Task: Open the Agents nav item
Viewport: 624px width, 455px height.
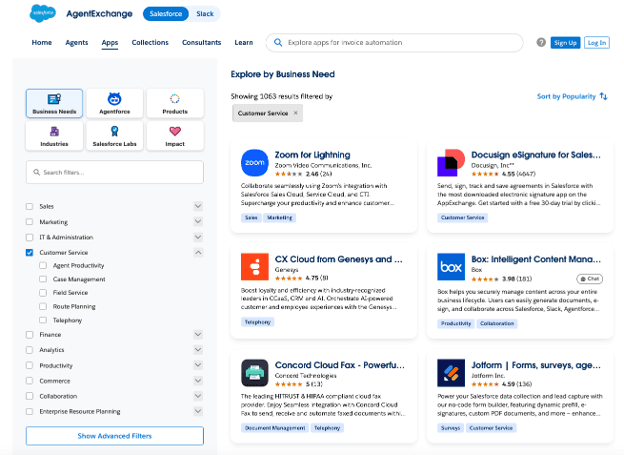Action: [x=77, y=43]
